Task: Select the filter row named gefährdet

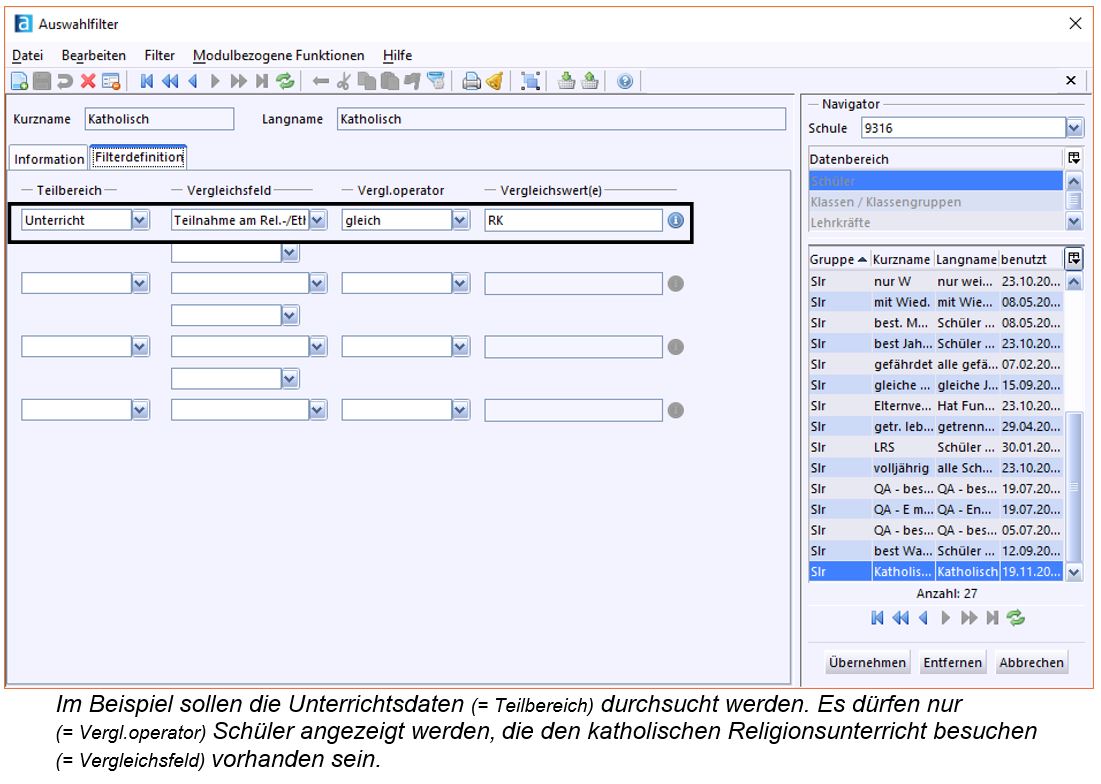Action: pos(935,364)
